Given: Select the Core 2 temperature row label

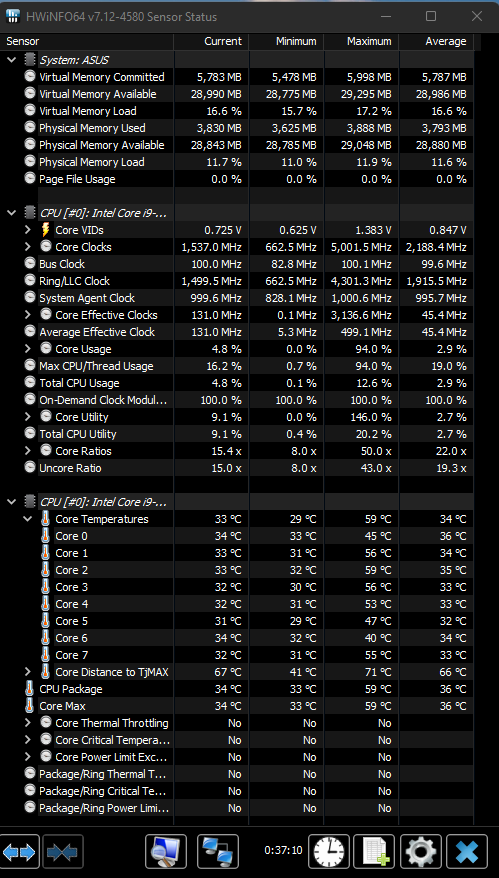Looking at the screenshot, I should [71, 570].
